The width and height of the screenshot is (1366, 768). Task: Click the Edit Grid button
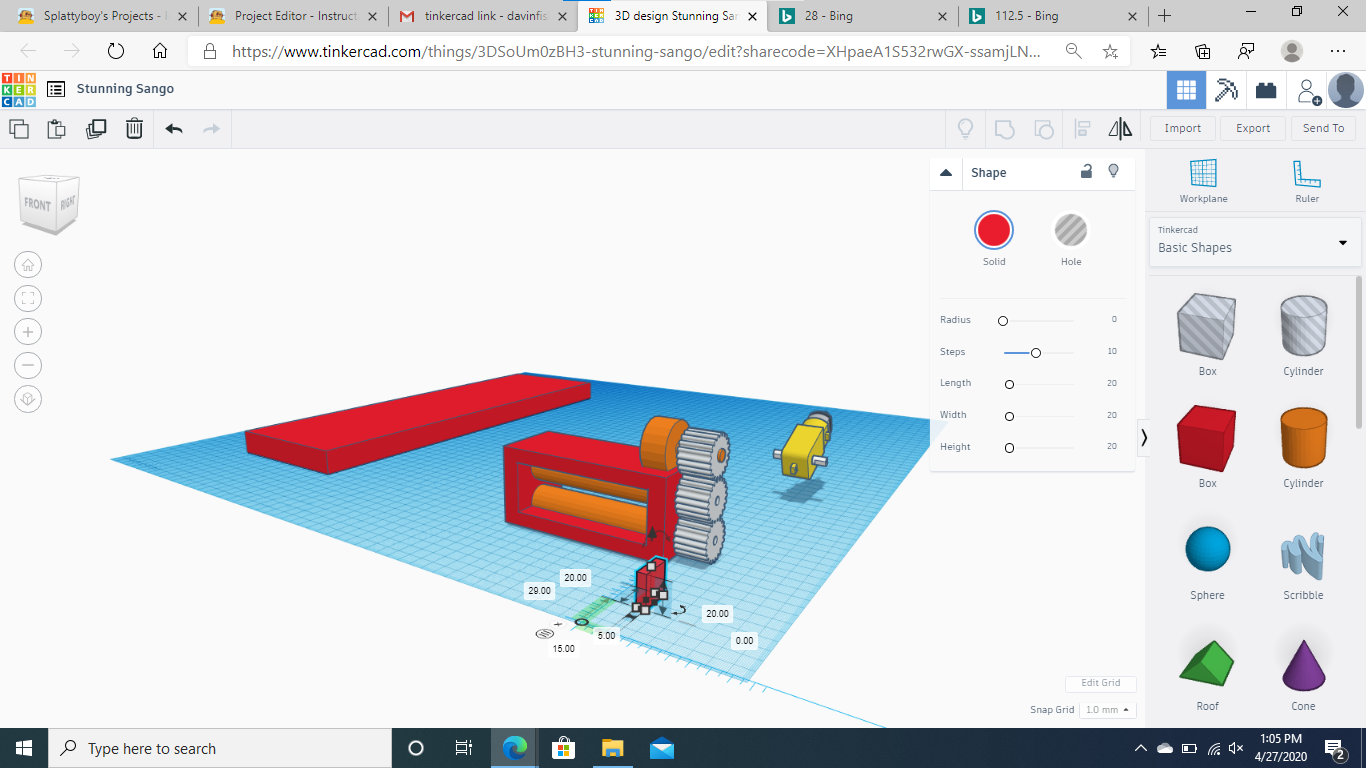click(x=1101, y=683)
